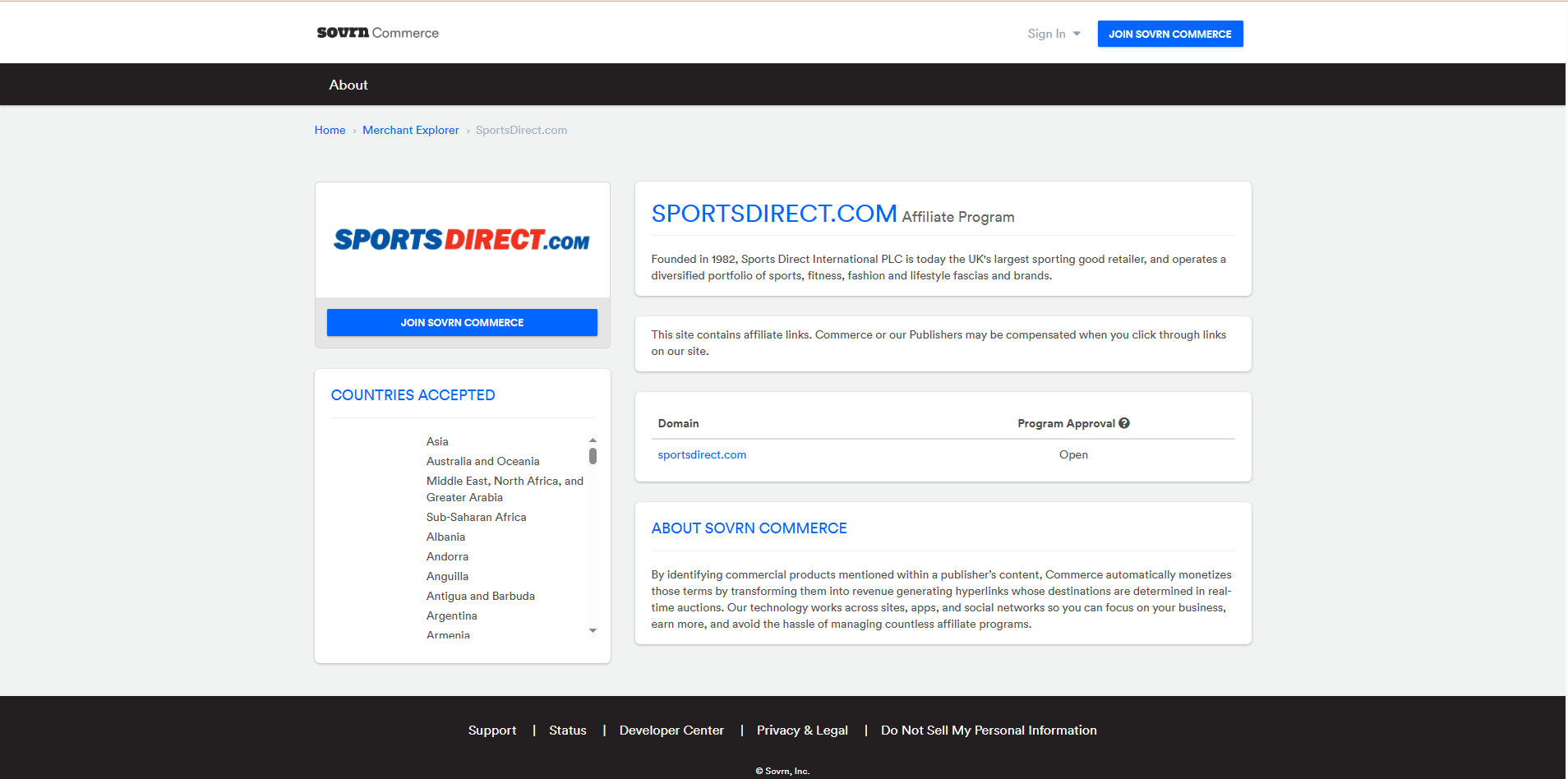Viewport: 1568px width, 779px height.
Task: Click the SportsDirect.com merchant logo
Action: tap(462, 240)
